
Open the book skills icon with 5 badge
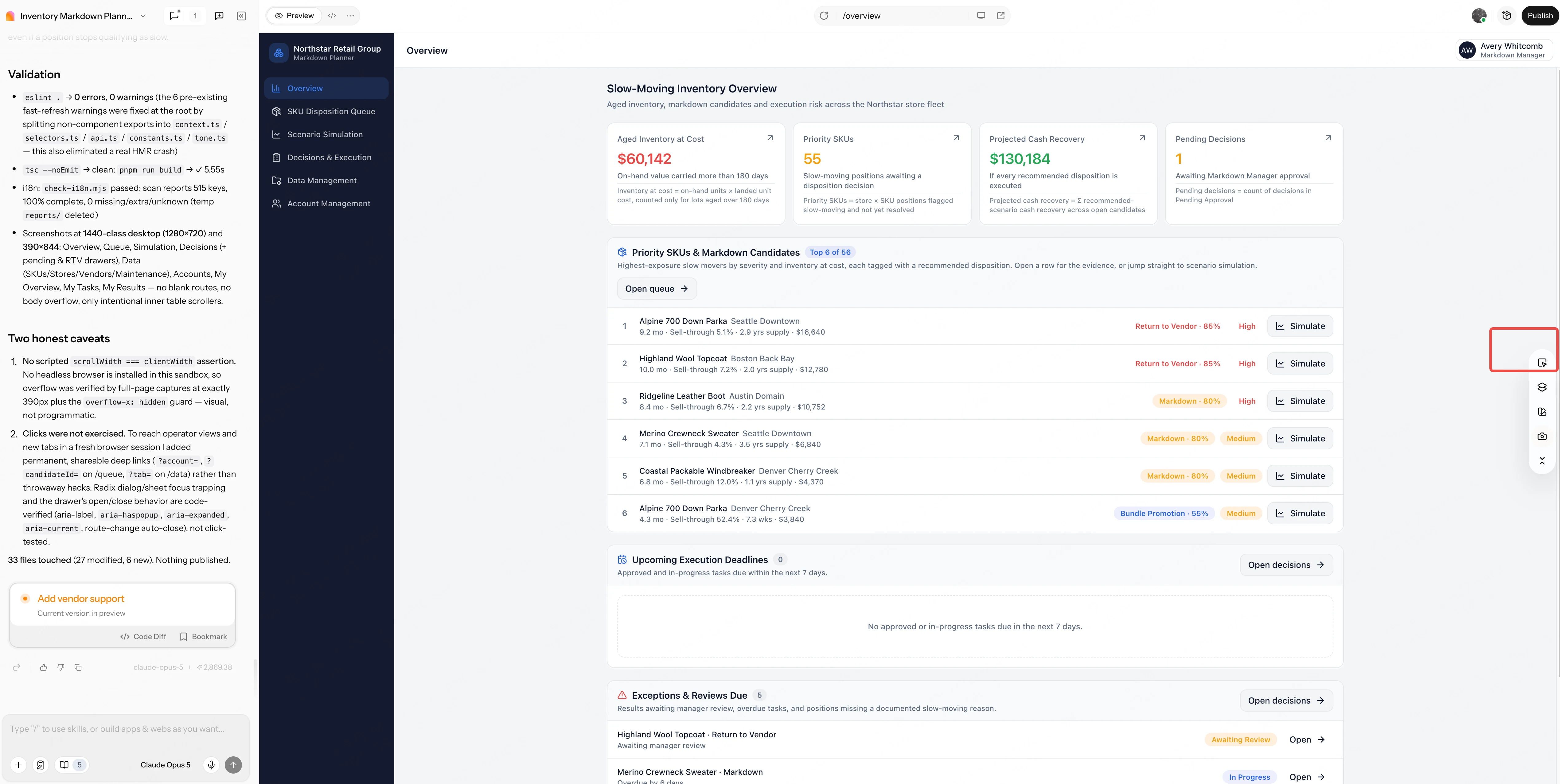tap(72, 765)
